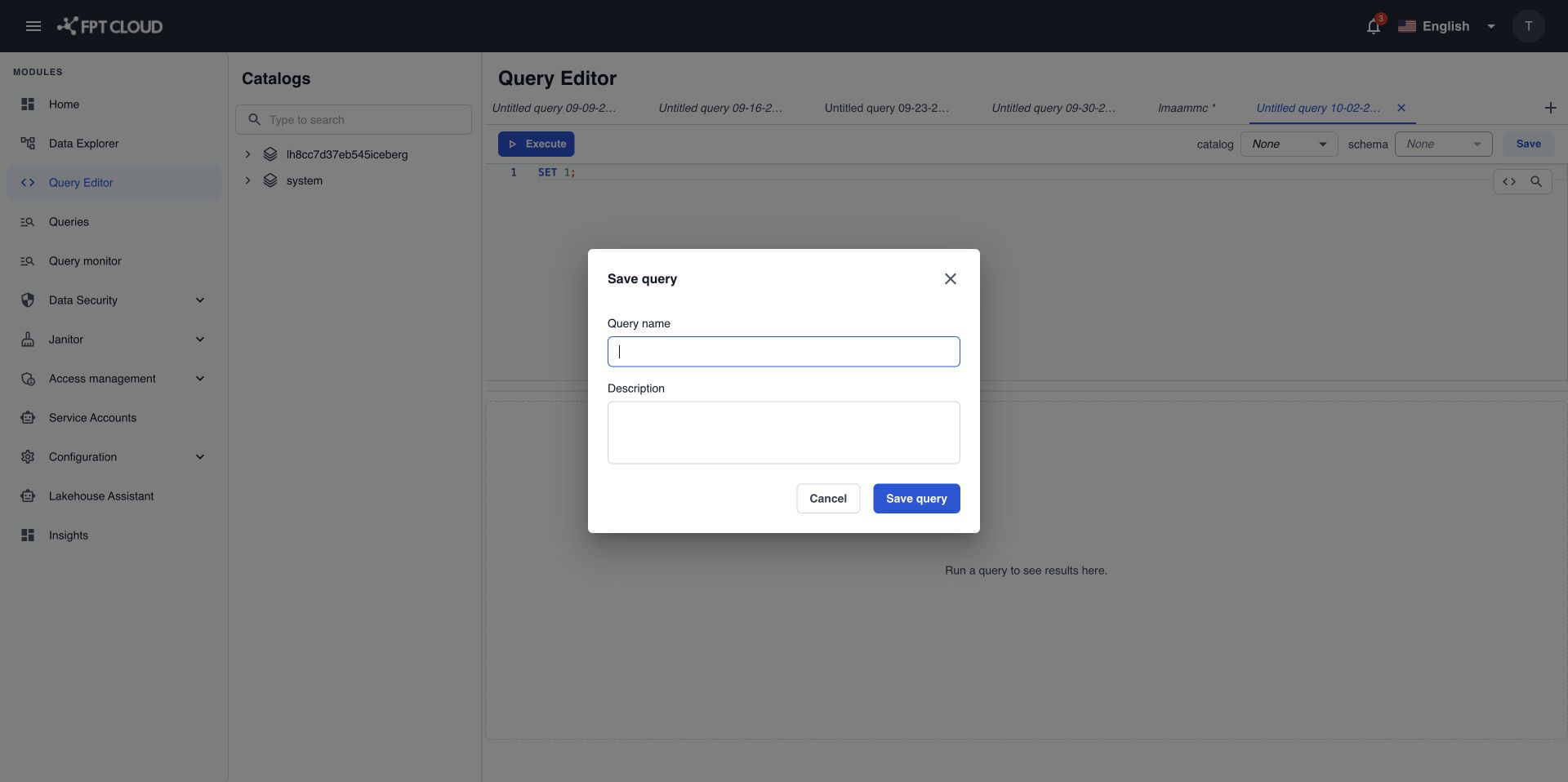Image resolution: width=1568 pixels, height=782 pixels.
Task: Expand the Janitor sidebar section
Action: point(200,340)
